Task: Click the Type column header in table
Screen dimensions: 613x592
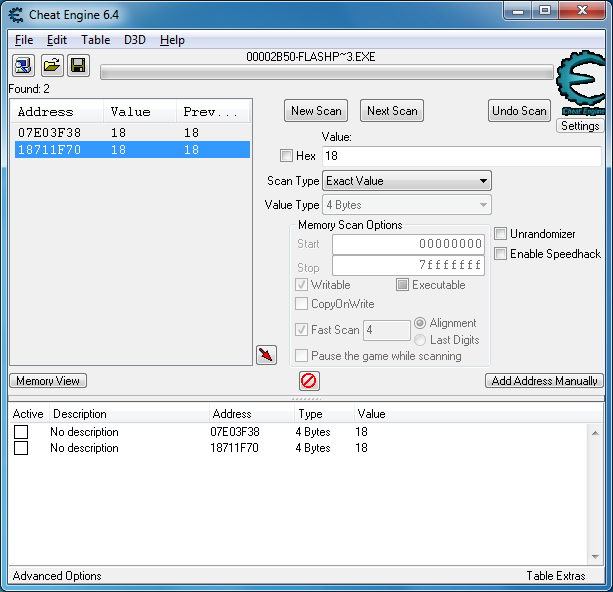Action: pos(324,414)
